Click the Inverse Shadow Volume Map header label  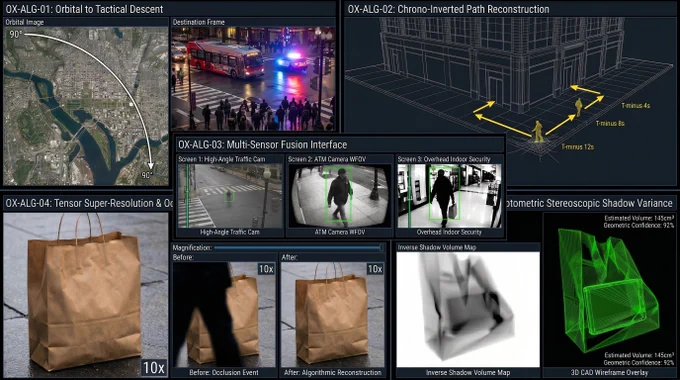tap(437, 247)
